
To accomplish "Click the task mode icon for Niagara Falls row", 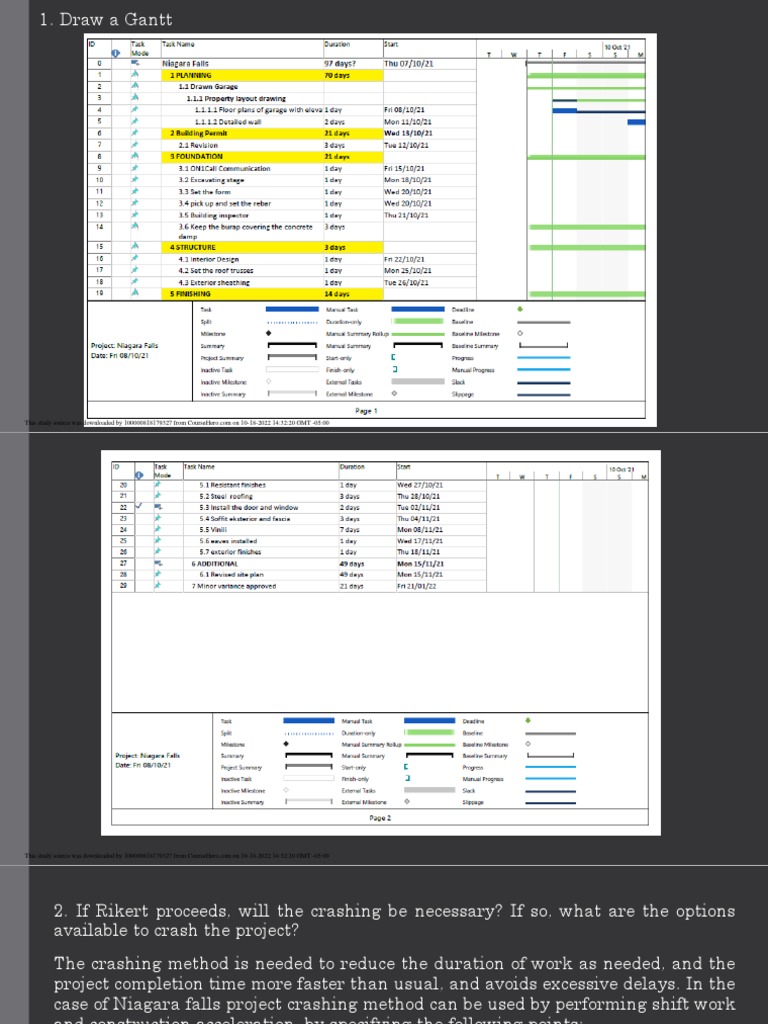I will tap(135, 63).
